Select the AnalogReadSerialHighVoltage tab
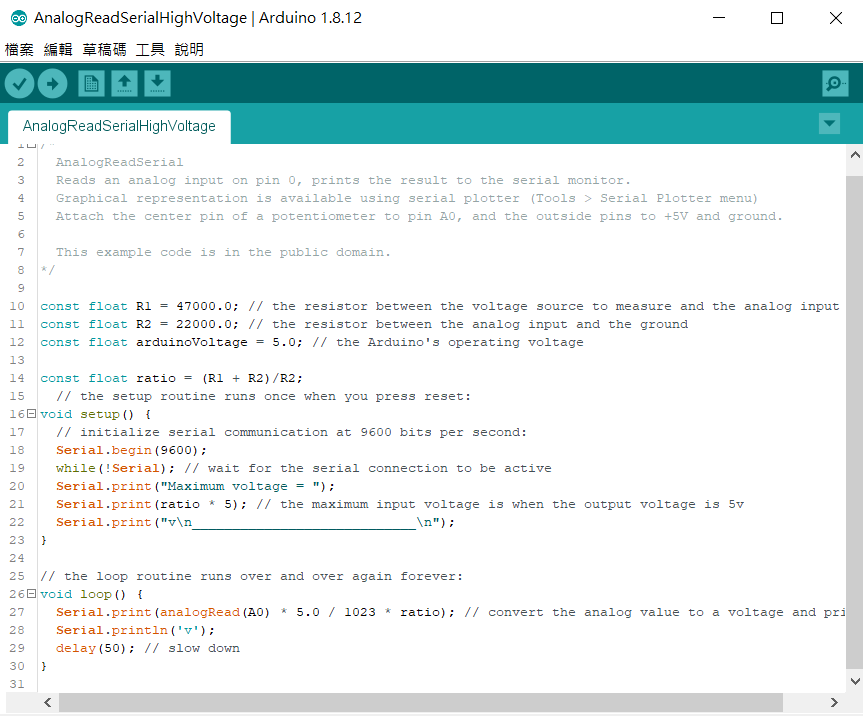The width and height of the screenshot is (863, 716). [x=119, y=127]
